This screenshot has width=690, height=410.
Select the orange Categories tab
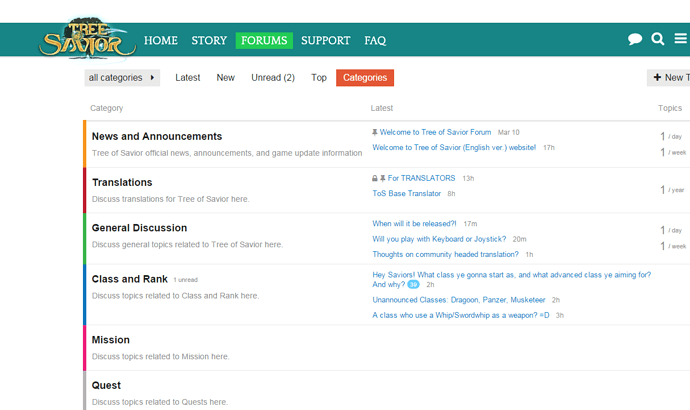[x=365, y=78]
